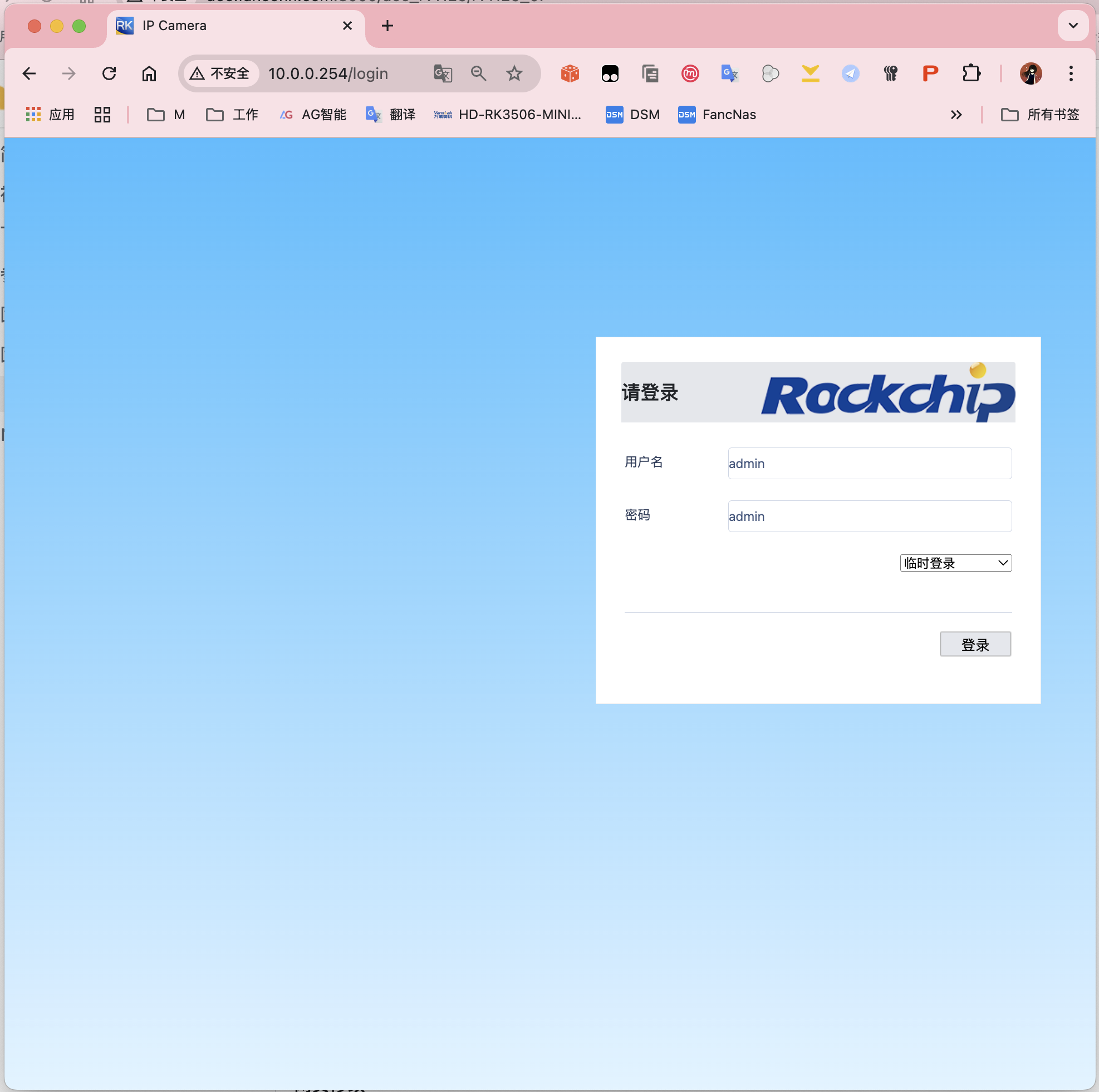Open the 临时登录 login type dropdown
Image resolution: width=1099 pixels, height=1092 pixels.
(x=956, y=563)
